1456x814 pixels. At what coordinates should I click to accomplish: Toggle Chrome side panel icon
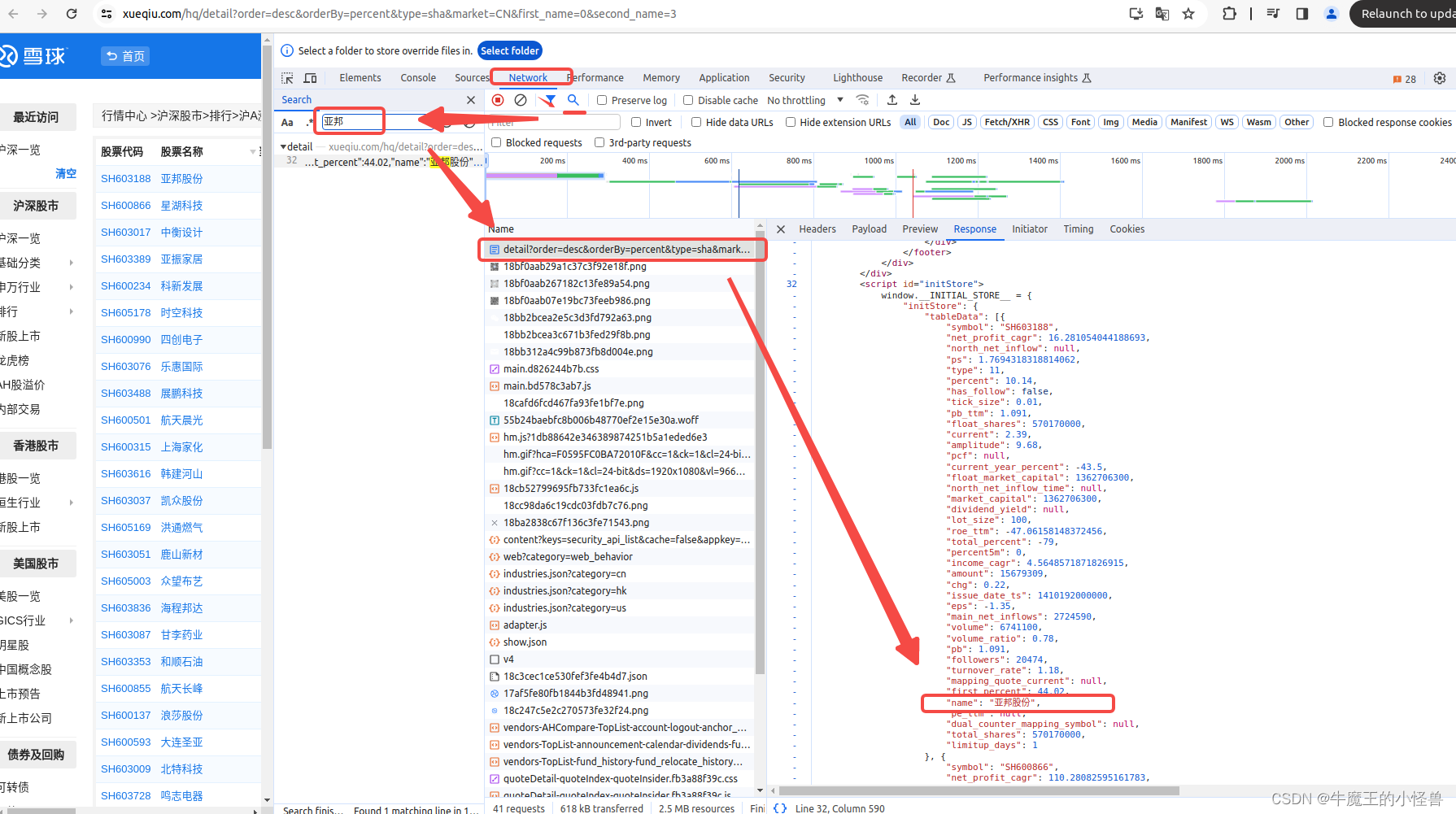point(1302,14)
